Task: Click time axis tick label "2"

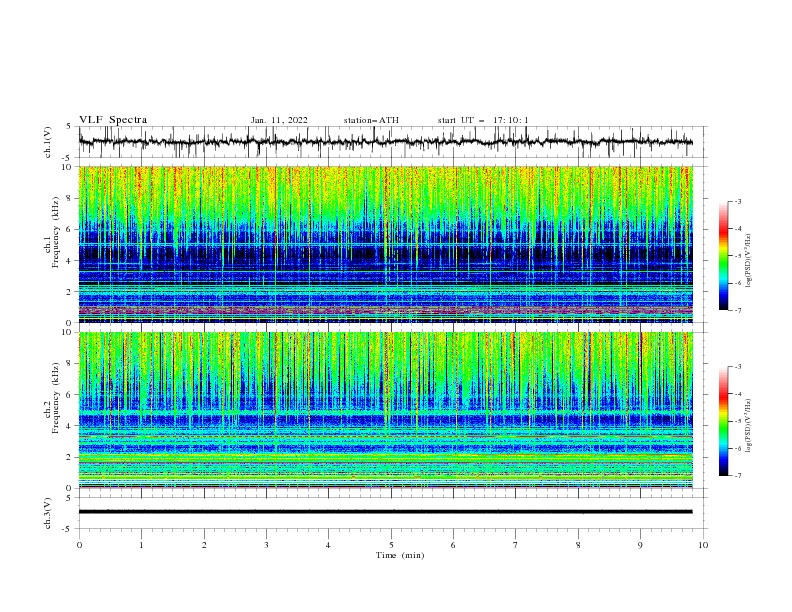Action: [x=204, y=545]
